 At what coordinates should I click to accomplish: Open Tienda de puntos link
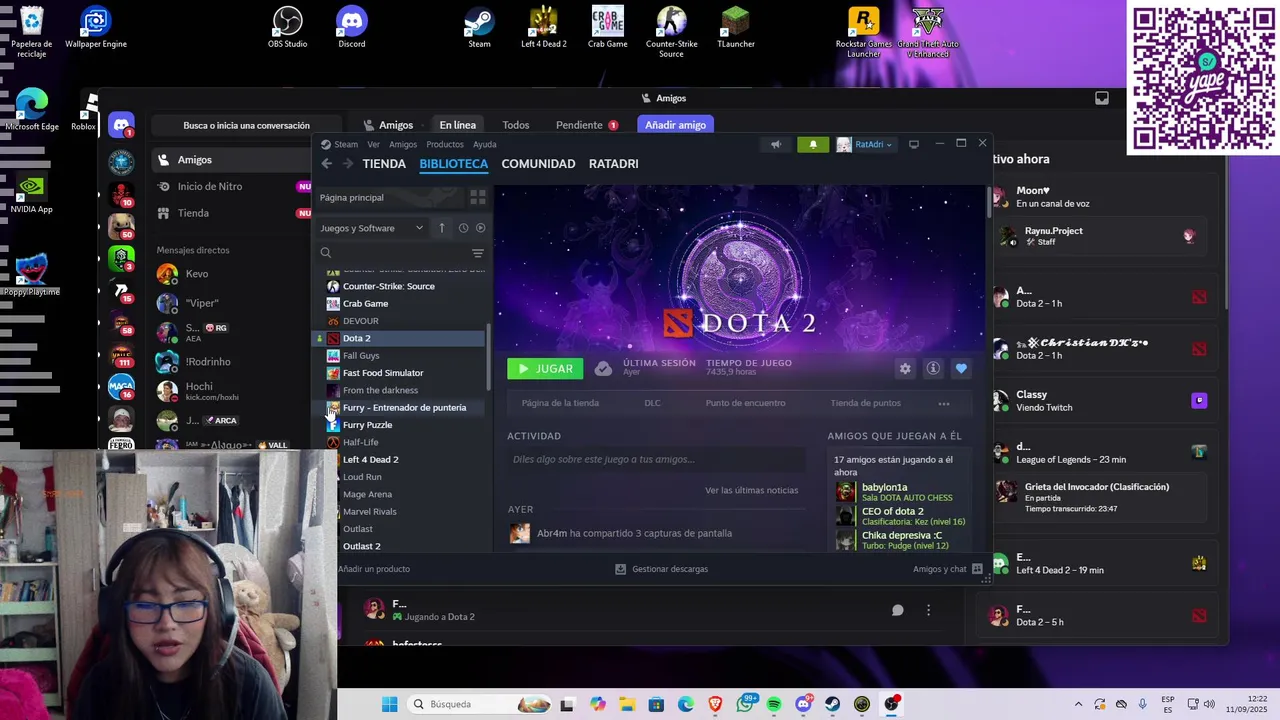(x=865, y=403)
